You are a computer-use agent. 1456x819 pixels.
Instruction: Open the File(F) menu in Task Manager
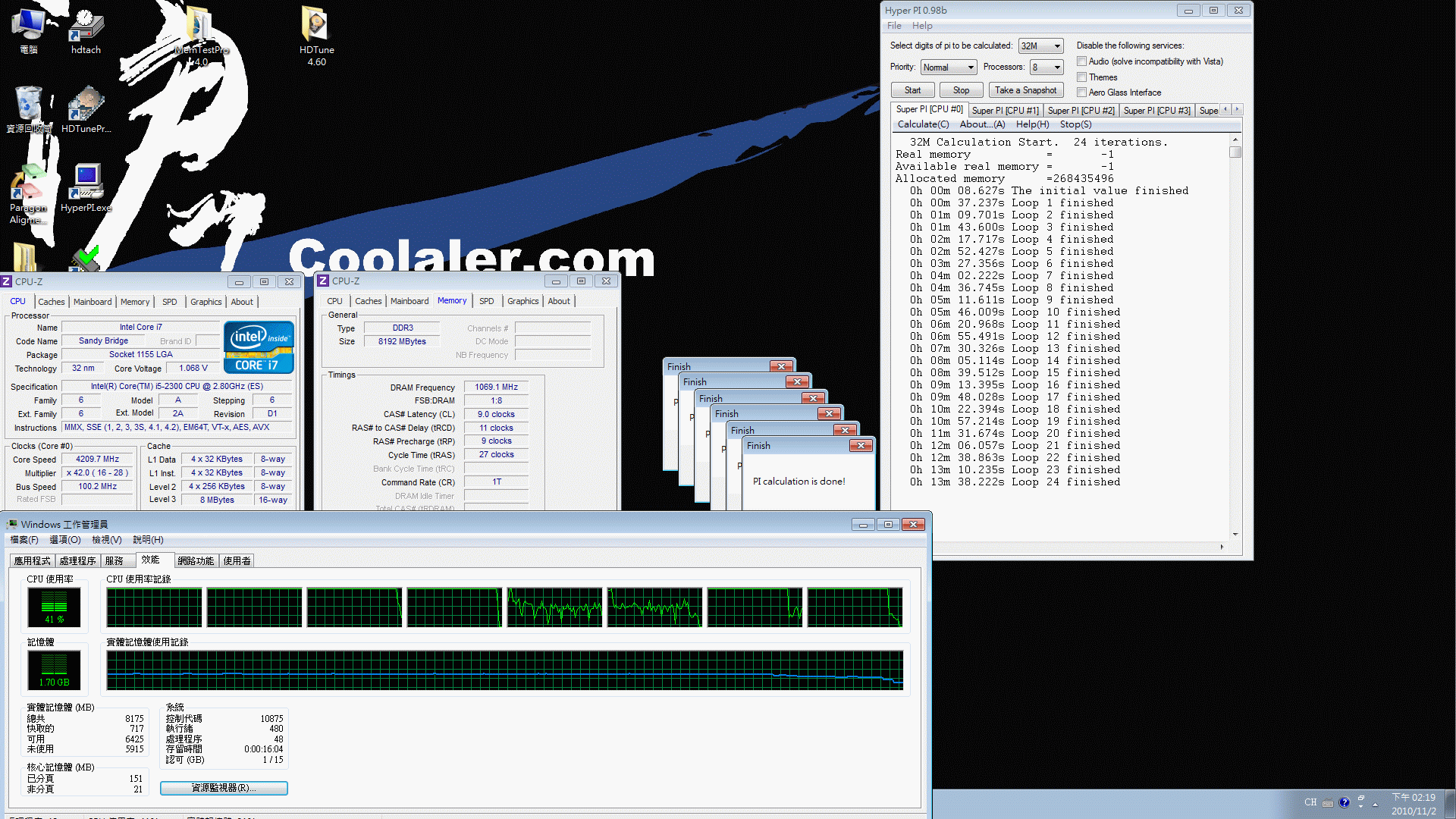24,540
